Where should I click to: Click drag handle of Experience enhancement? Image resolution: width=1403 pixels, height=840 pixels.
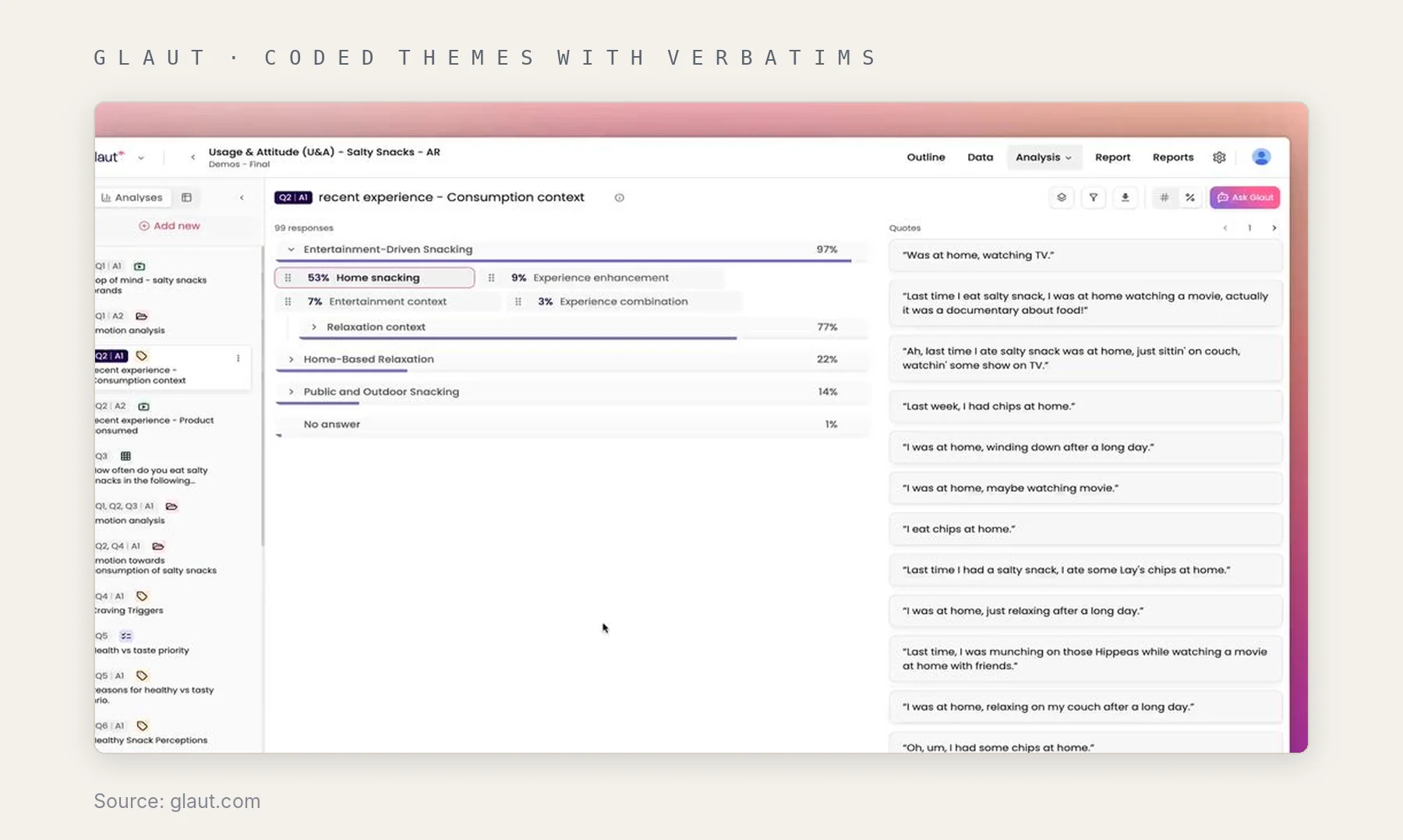tap(491, 278)
